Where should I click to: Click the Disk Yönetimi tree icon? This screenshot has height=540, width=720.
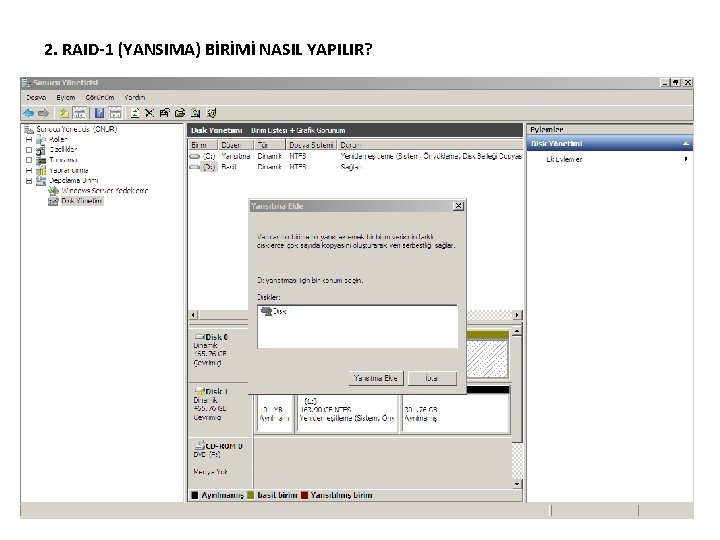pos(53,201)
